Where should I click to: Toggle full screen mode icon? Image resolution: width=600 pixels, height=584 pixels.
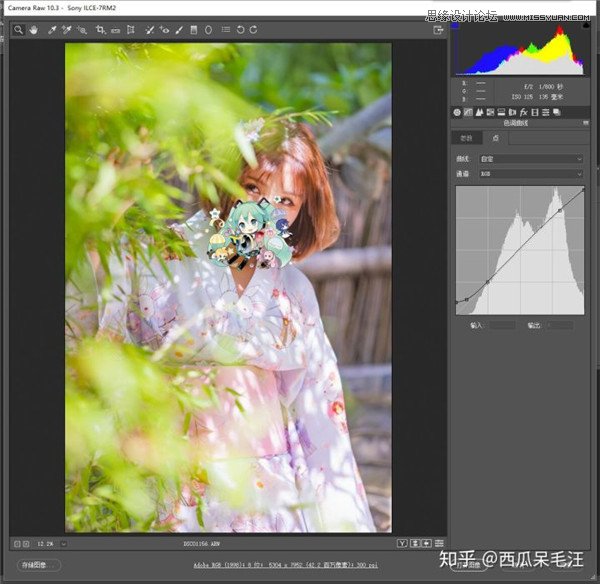pyautogui.click(x=438, y=30)
